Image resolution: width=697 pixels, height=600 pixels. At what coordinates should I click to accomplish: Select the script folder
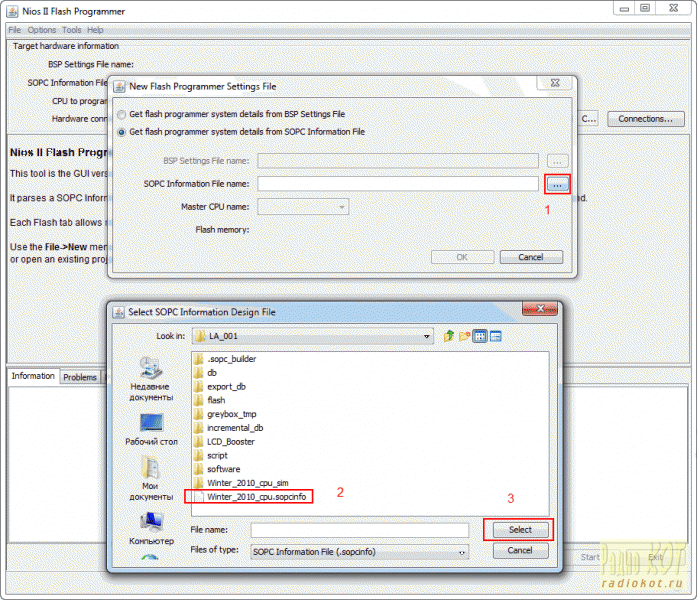(211, 456)
